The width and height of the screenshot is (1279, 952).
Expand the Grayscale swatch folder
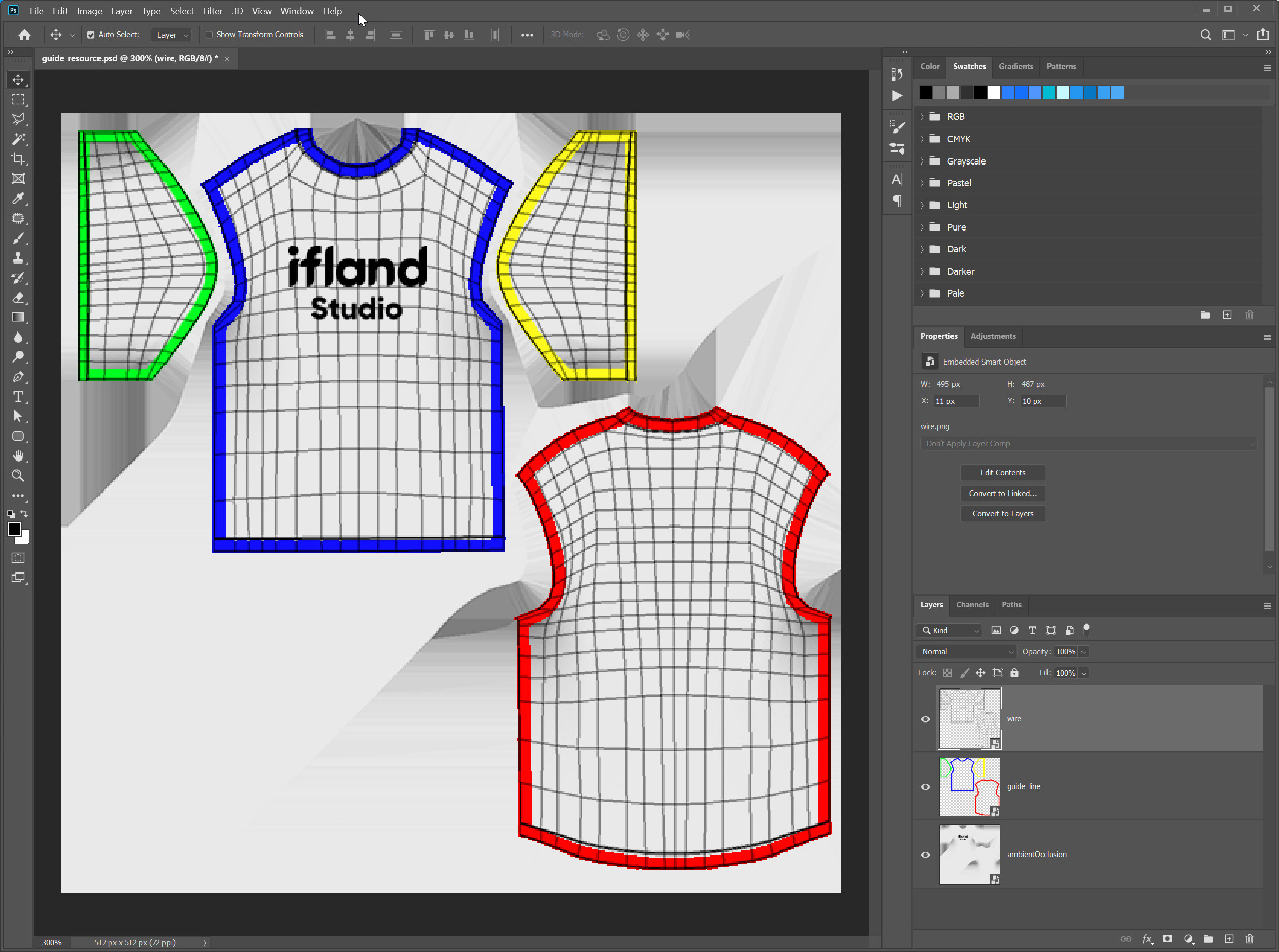tap(922, 161)
